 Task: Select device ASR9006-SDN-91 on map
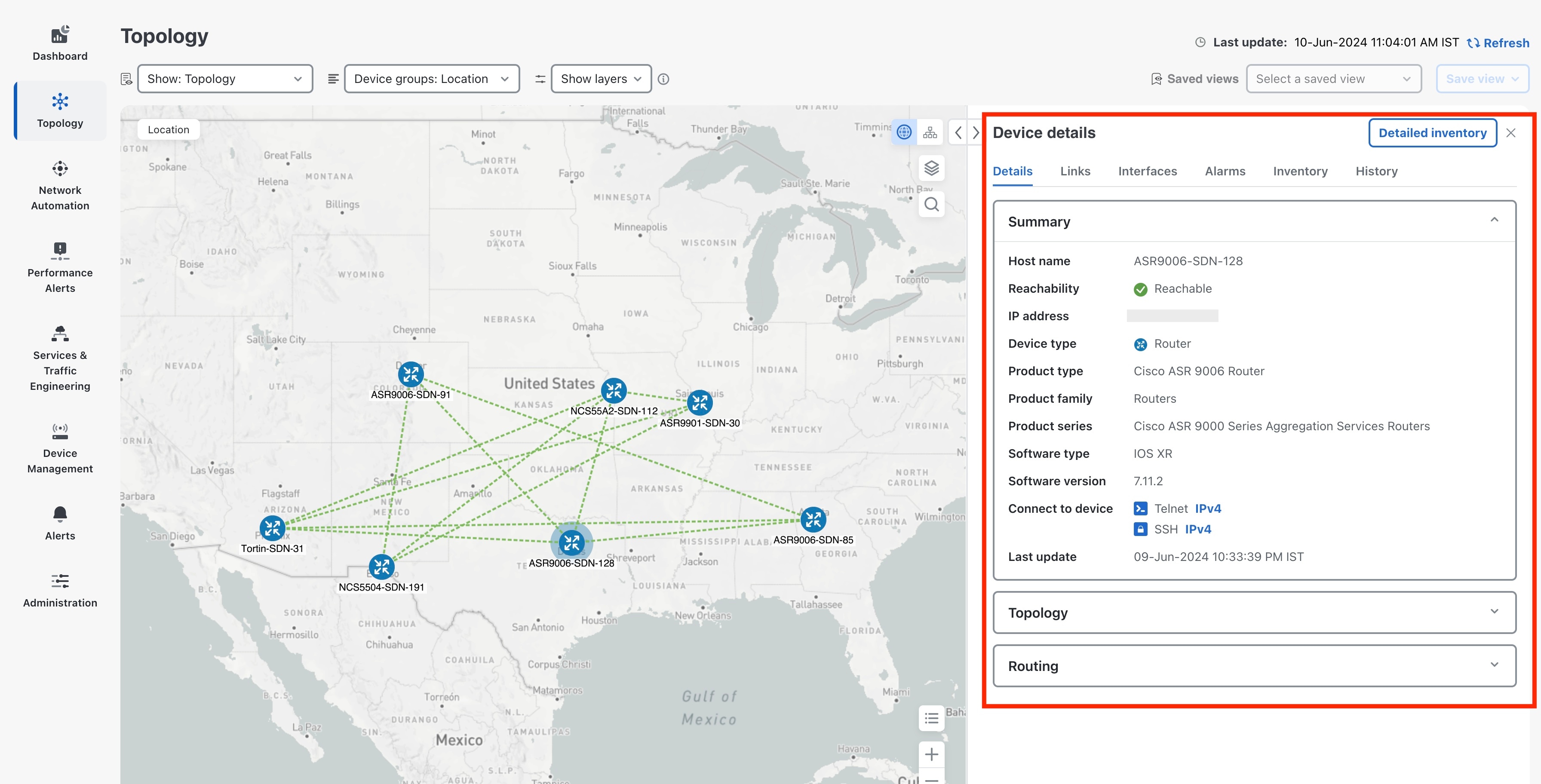tap(411, 374)
